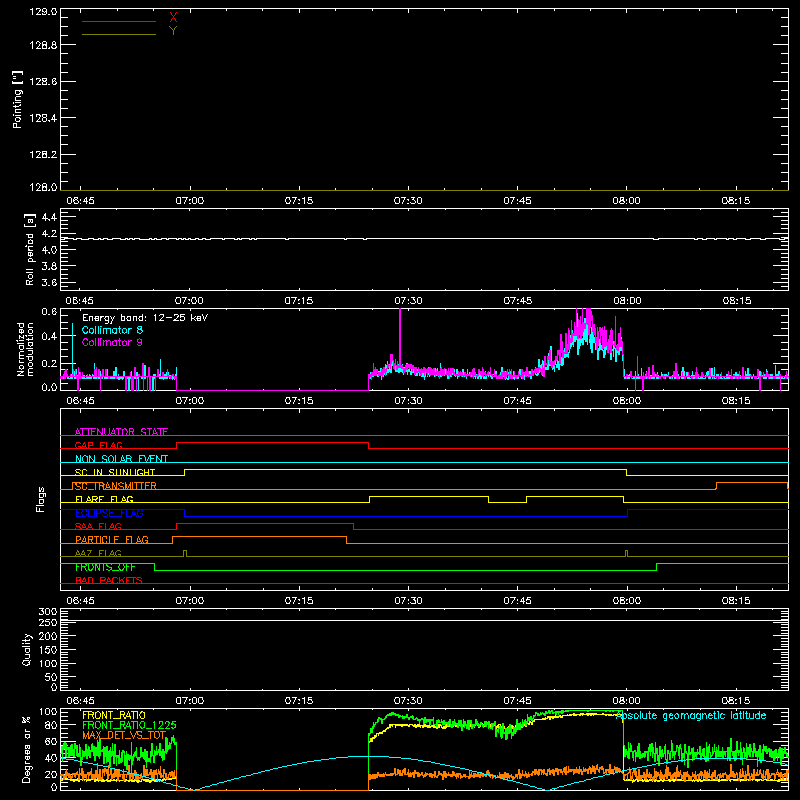
Task: Click the 08:00 label under Roll period plot
Action: tap(627, 301)
